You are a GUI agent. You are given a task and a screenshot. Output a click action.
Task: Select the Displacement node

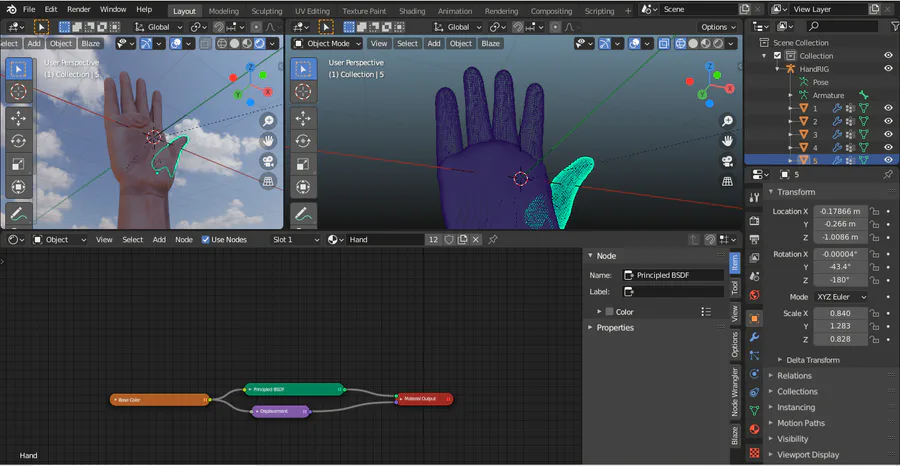pyautogui.click(x=281, y=411)
